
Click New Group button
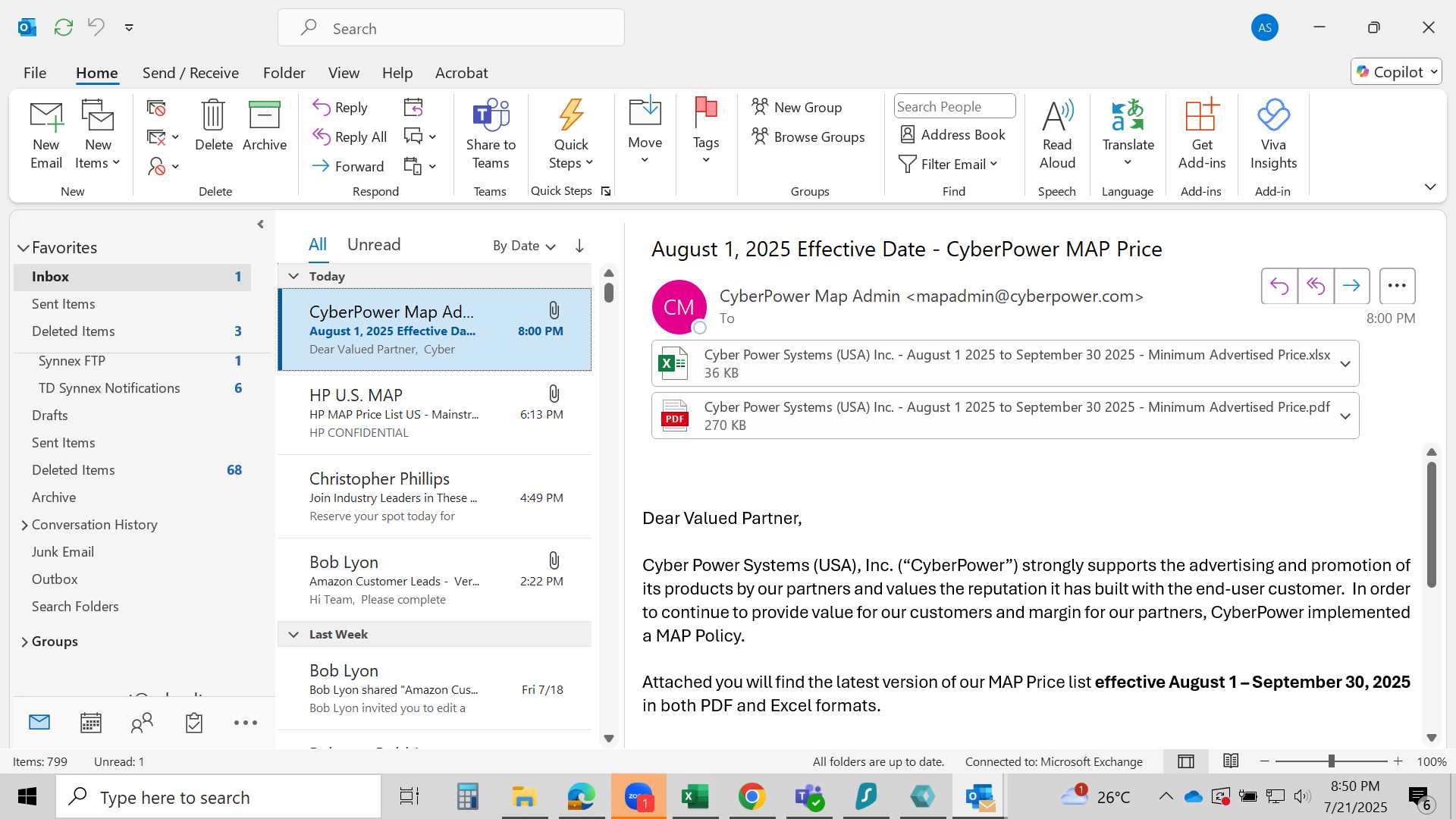point(797,107)
